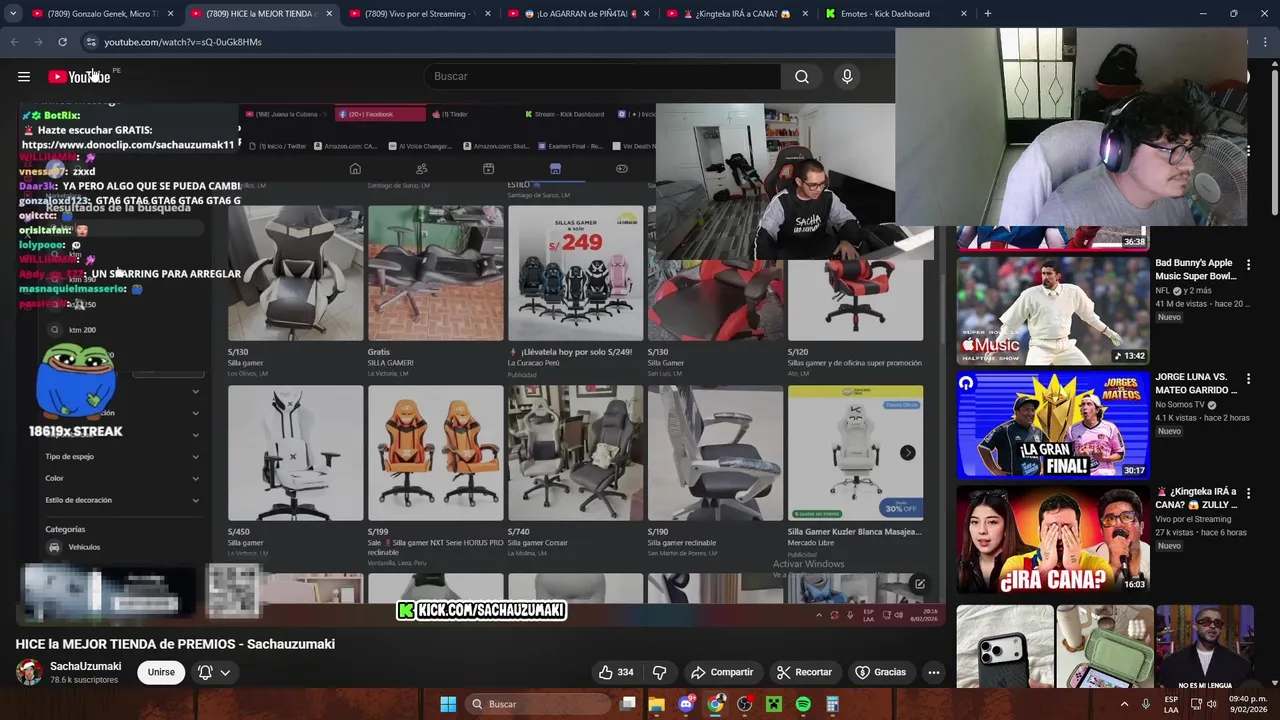Screen dimensions: 1280x720
Task: Open Minecraft from the taskbar
Action: pyautogui.click(x=773, y=704)
